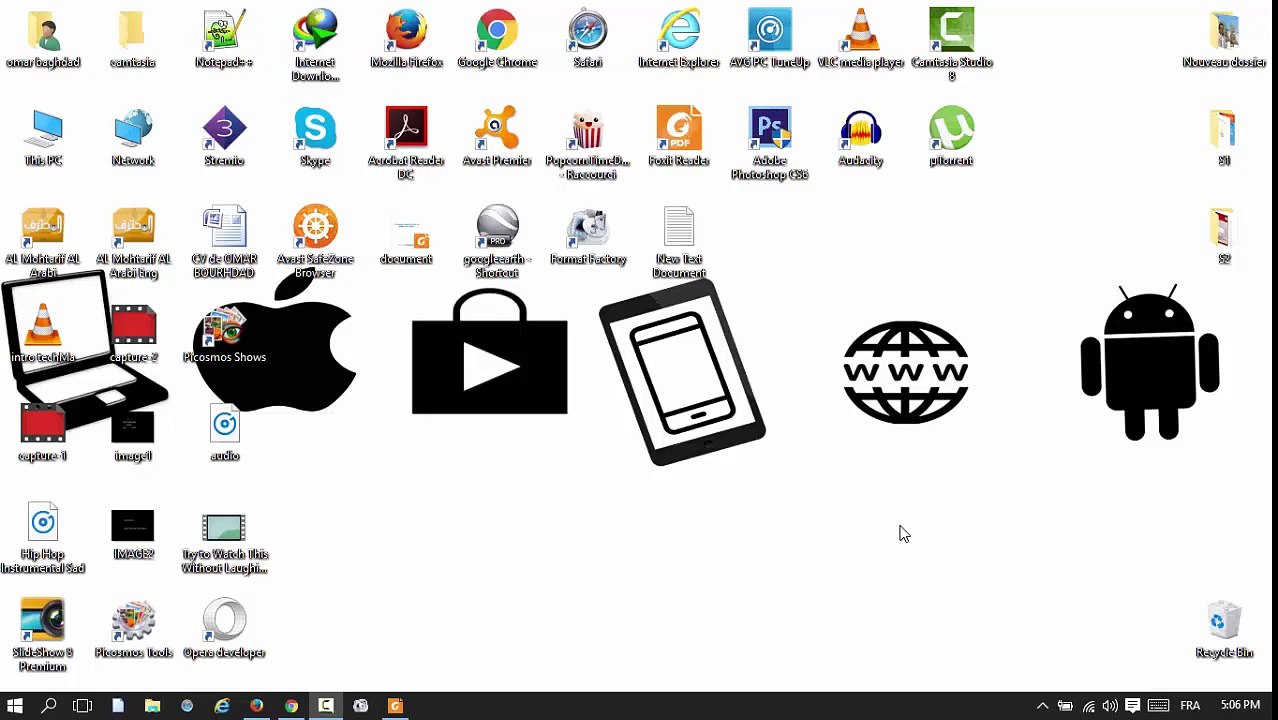Switch the FRA input language indicator
Screen dimensions: 1278x720
(1190, 706)
